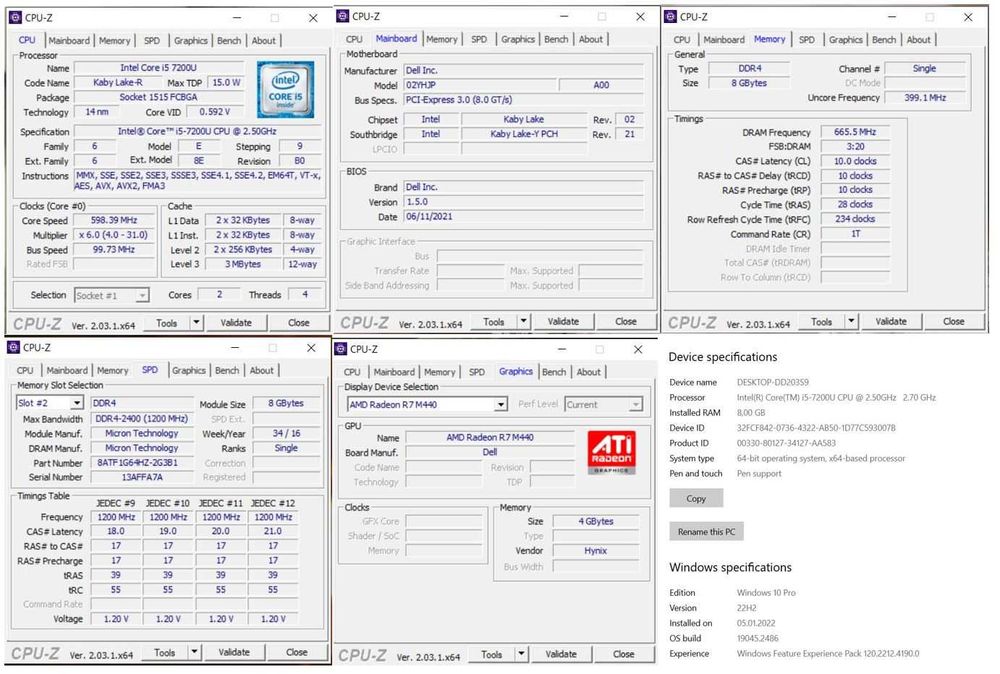
Task: Click the Uncore Frequency 399.1 MHz field
Action: tap(925, 98)
